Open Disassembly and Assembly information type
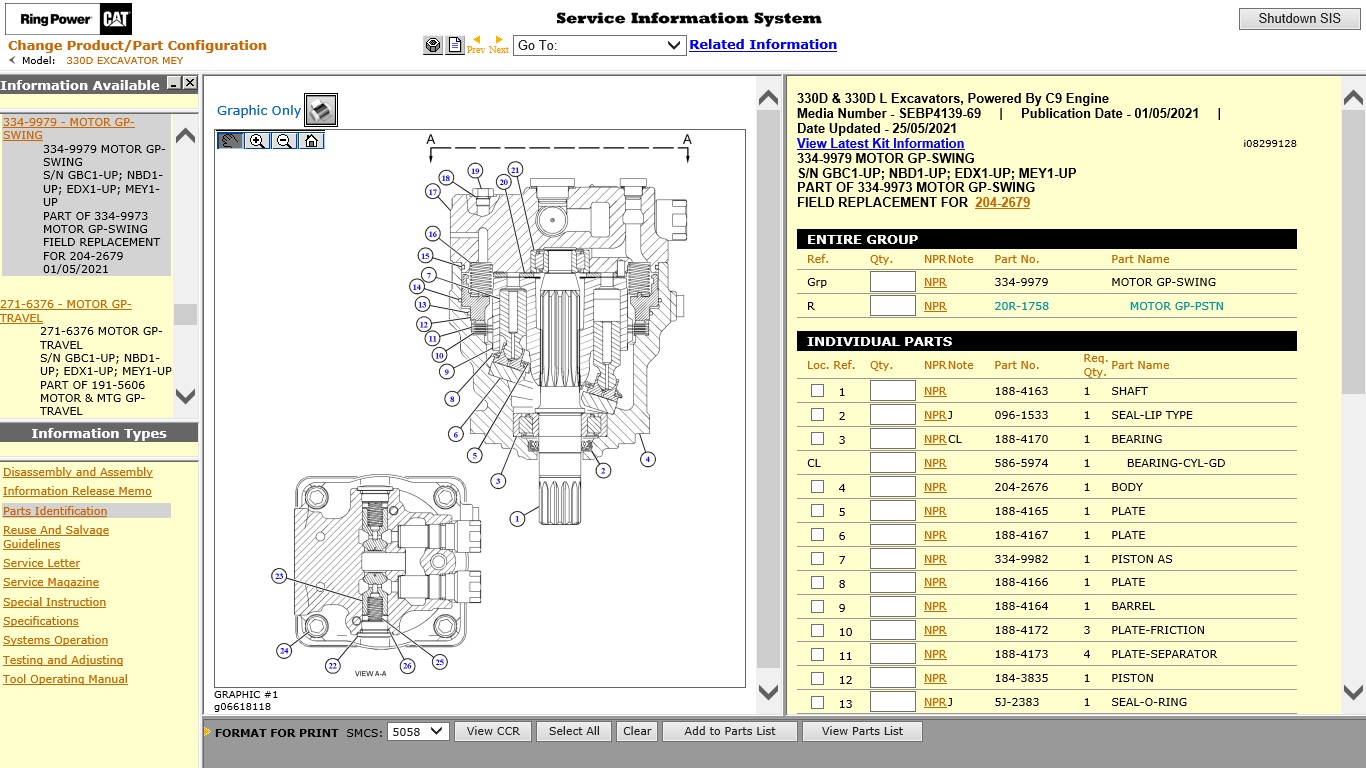Screen dimensions: 1366x768 pyautogui.click(x=78, y=472)
